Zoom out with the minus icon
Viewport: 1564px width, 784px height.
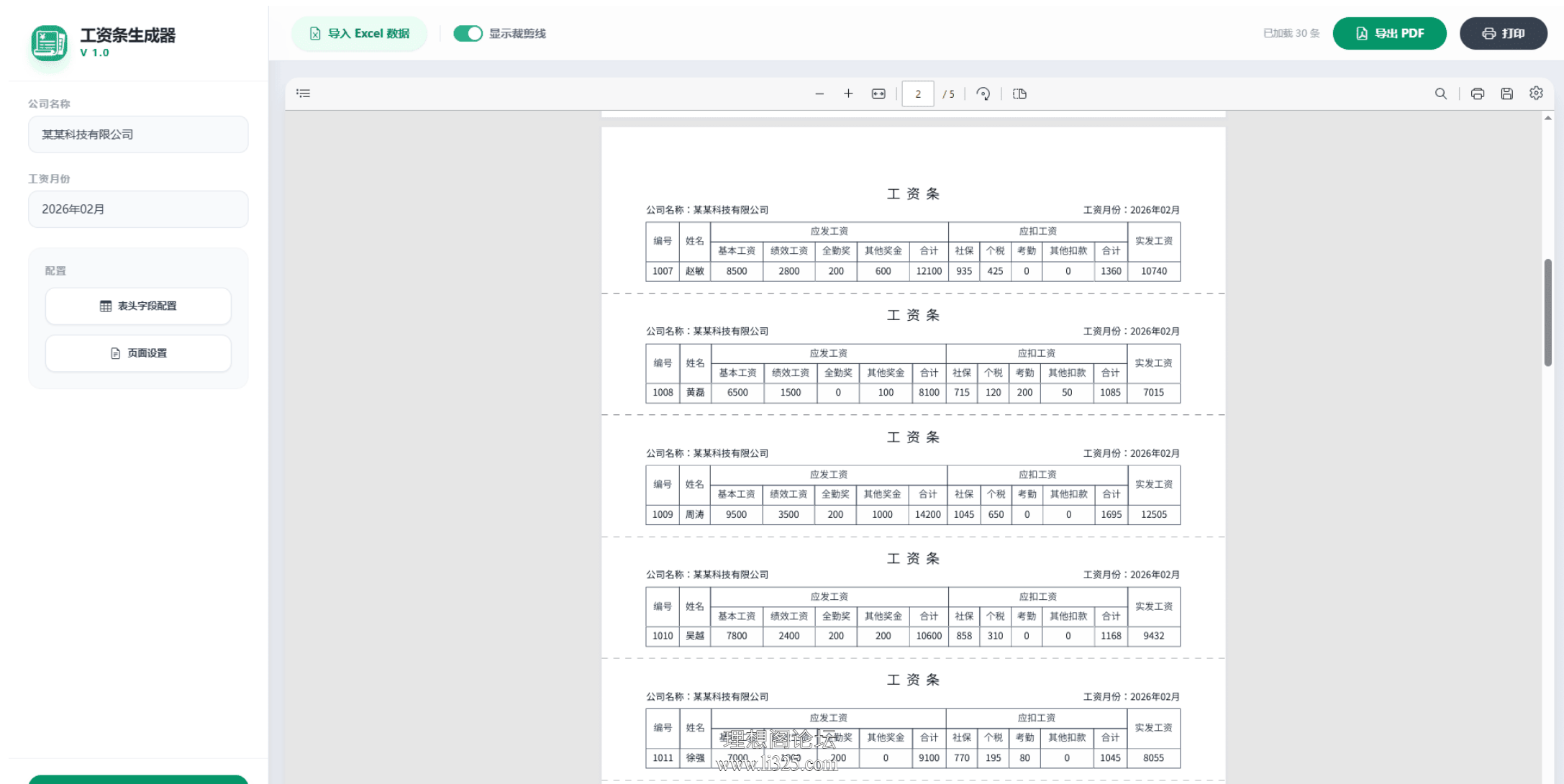819,94
